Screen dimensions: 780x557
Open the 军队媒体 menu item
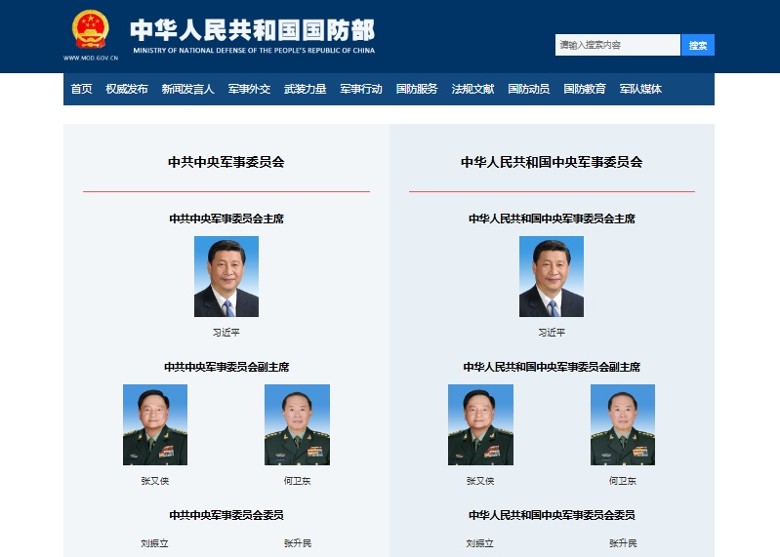pyautogui.click(x=641, y=89)
